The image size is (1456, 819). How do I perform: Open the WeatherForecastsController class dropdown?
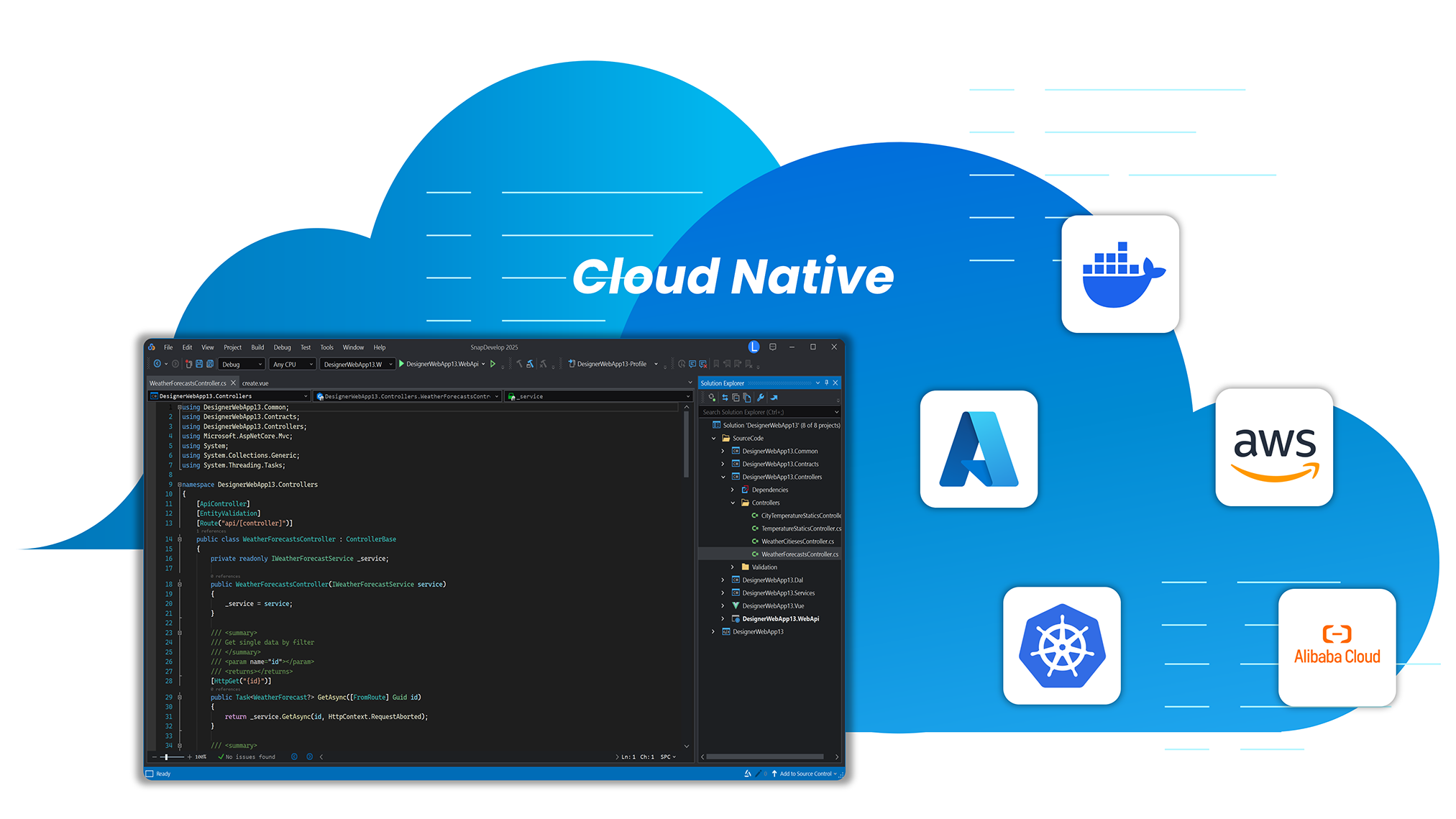point(408,396)
